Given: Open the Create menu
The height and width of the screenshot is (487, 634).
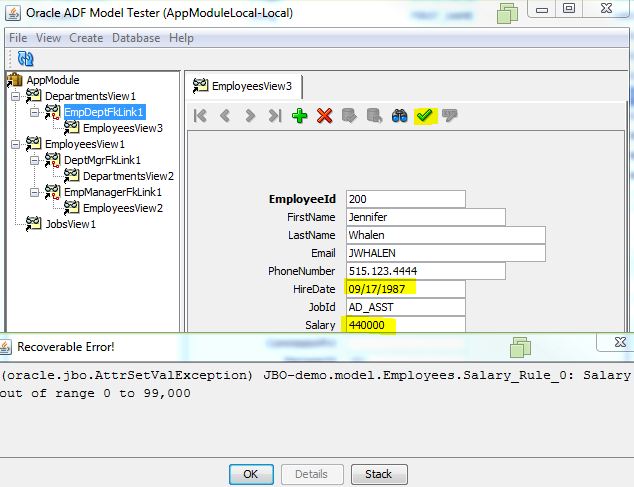Looking at the screenshot, I should (86, 38).
